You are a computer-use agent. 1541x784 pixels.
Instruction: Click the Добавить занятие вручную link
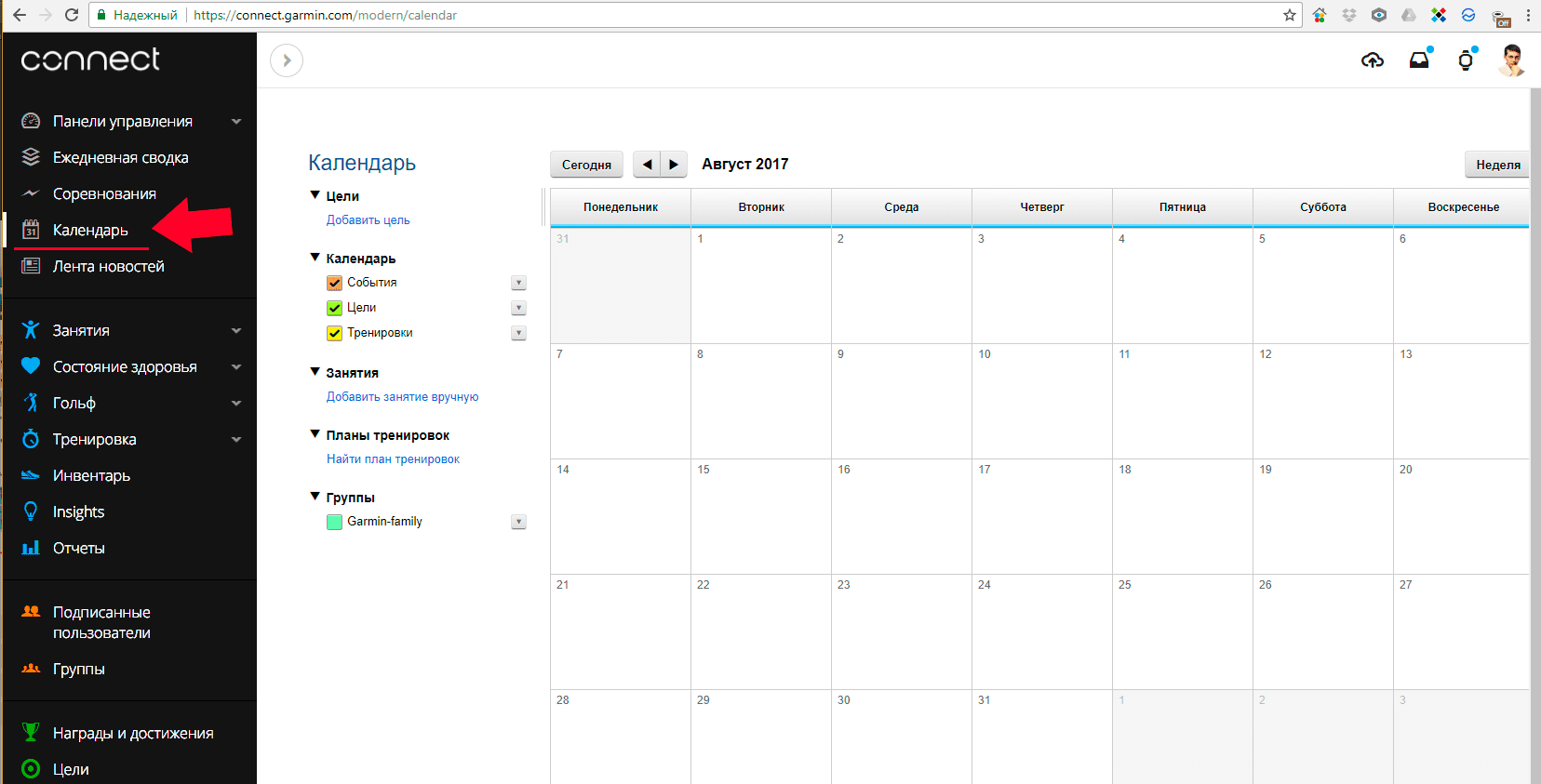402,397
